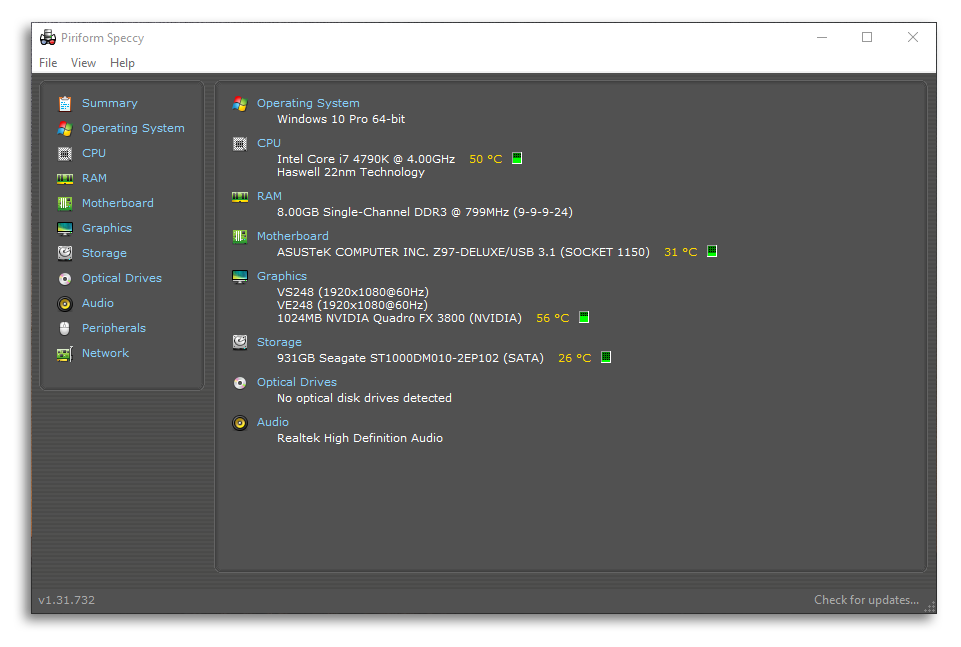
Task: Go to the Operating System sidebar section
Action: click(133, 129)
